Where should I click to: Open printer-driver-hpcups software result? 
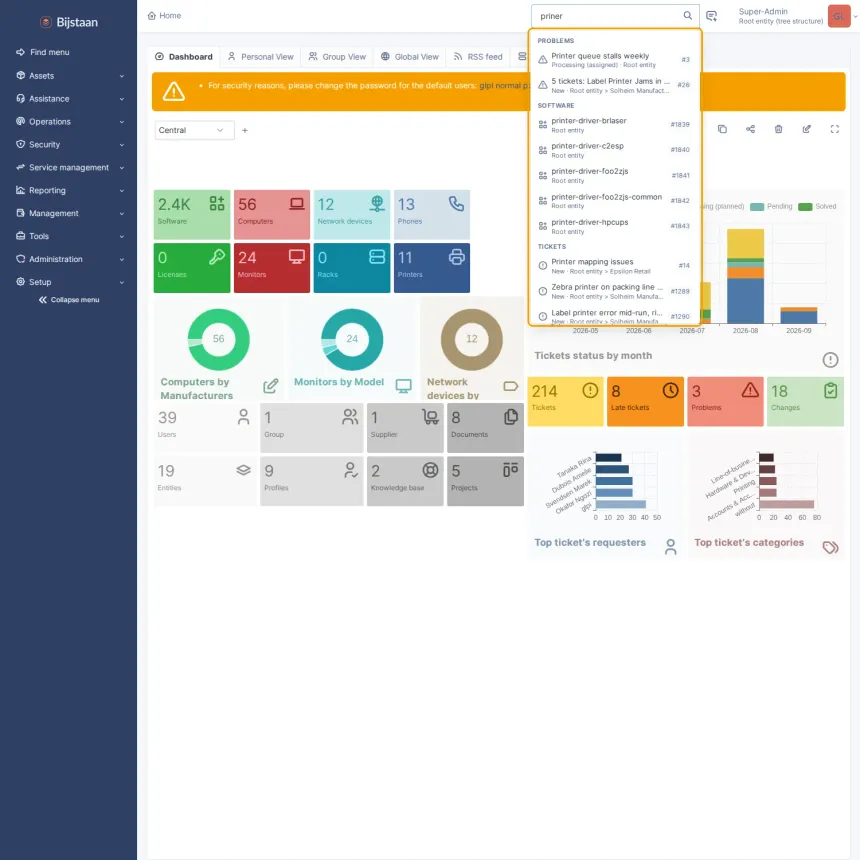(614, 226)
